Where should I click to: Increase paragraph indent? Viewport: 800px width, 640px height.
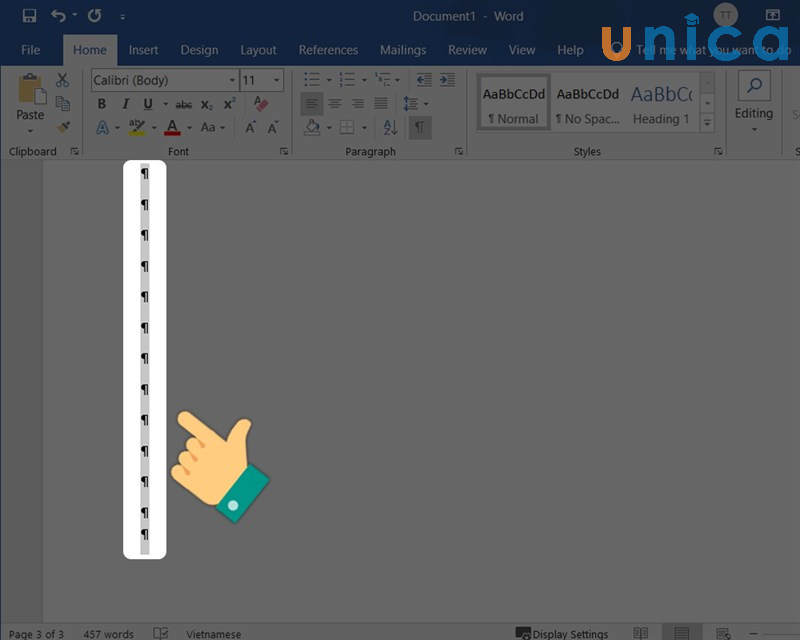point(447,80)
